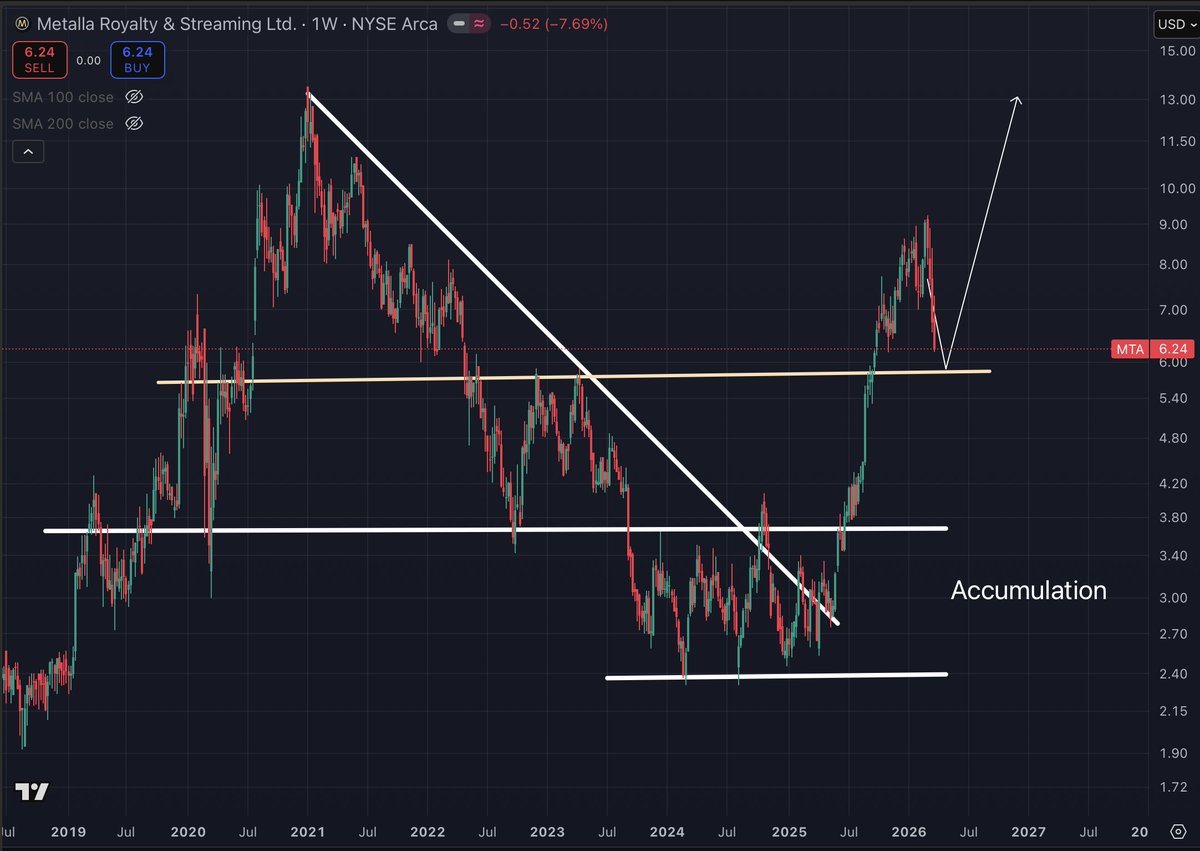The image size is (1200, 851).
Task: Click the TradingView logo in the bottom-left corner
Action: [x=32, y=791]
